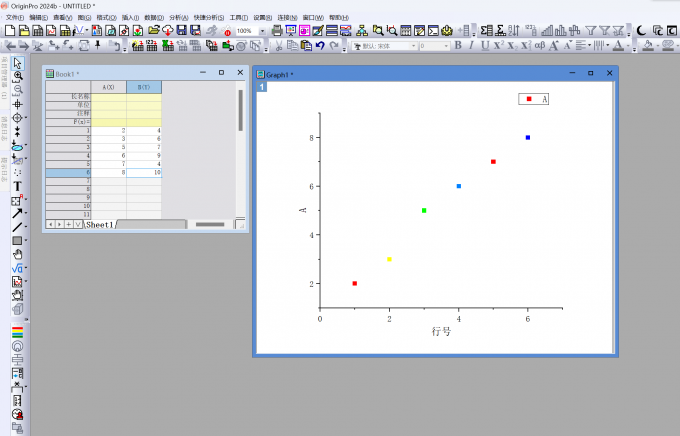680x436 pixels.
Task: Click the Greek αβ symbols button
Action: tap(539, 45)
